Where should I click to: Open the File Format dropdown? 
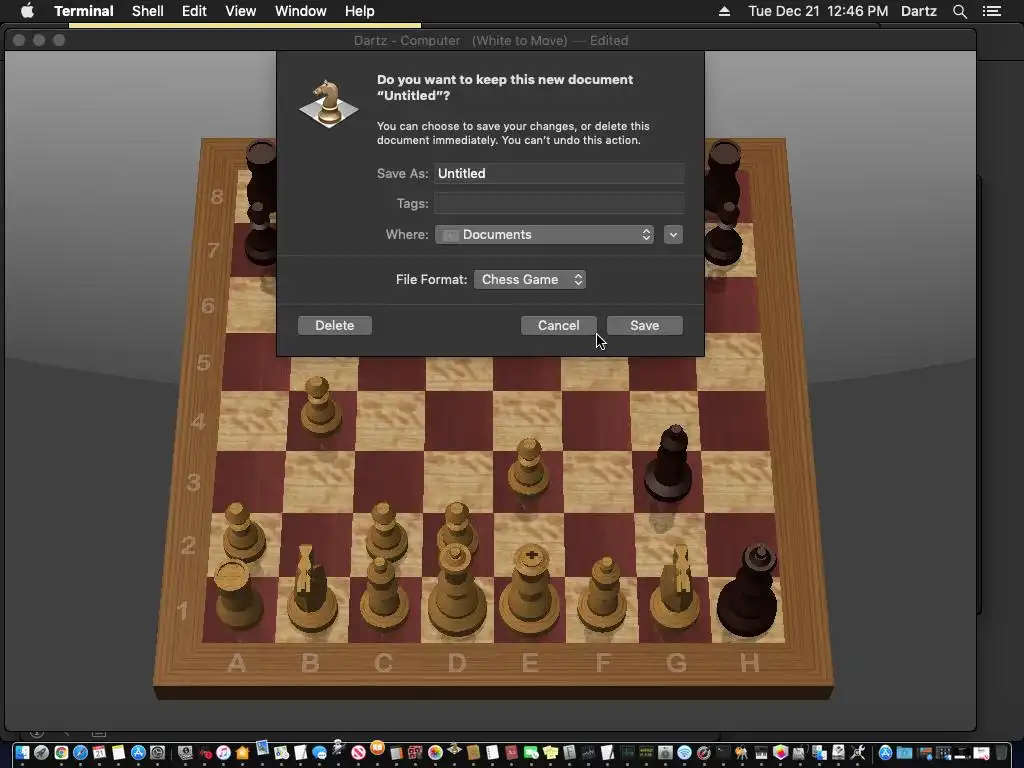(x=530, y=280)
